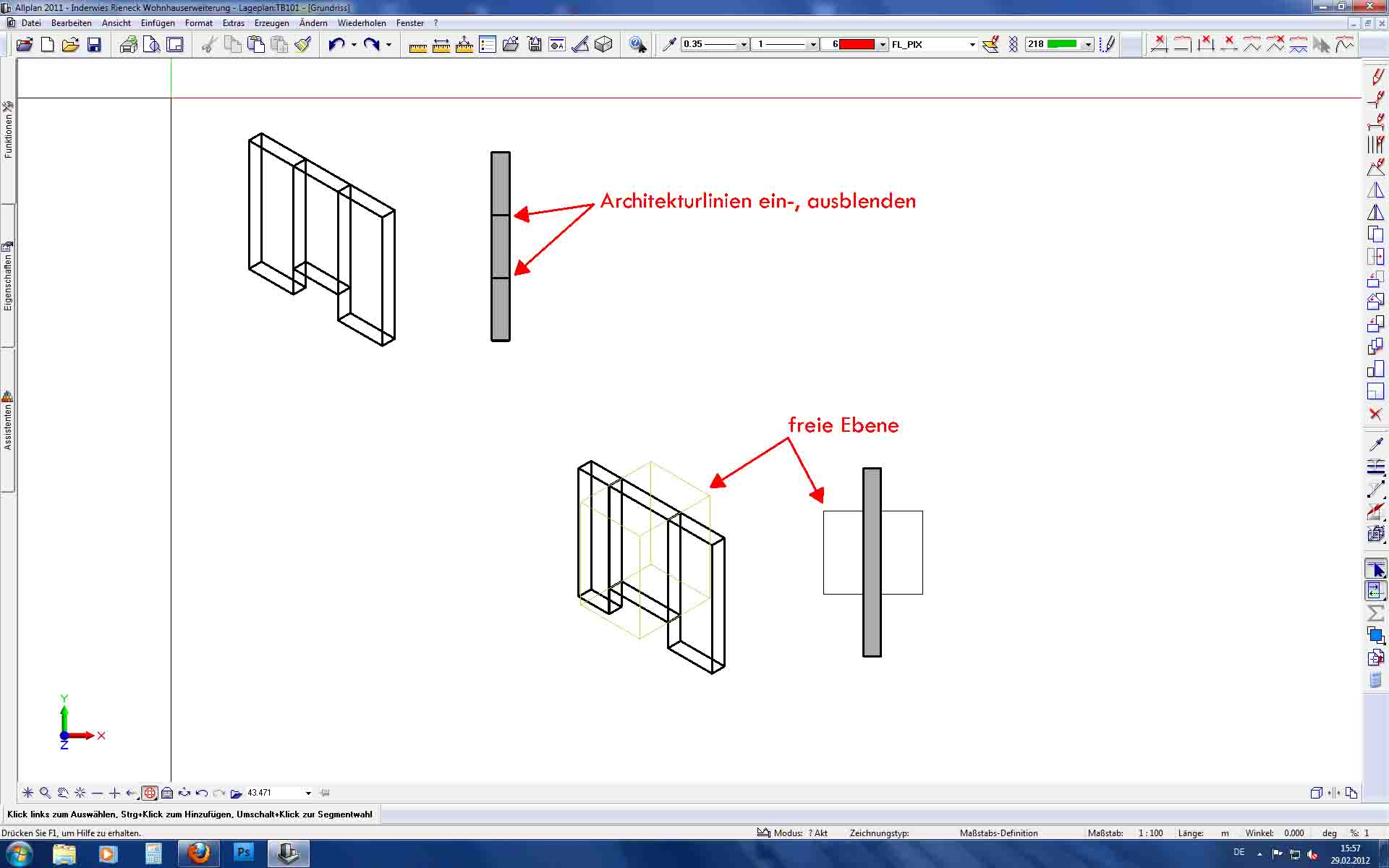
Task: Create a new document with blank page icon
Action: (48, 45)
